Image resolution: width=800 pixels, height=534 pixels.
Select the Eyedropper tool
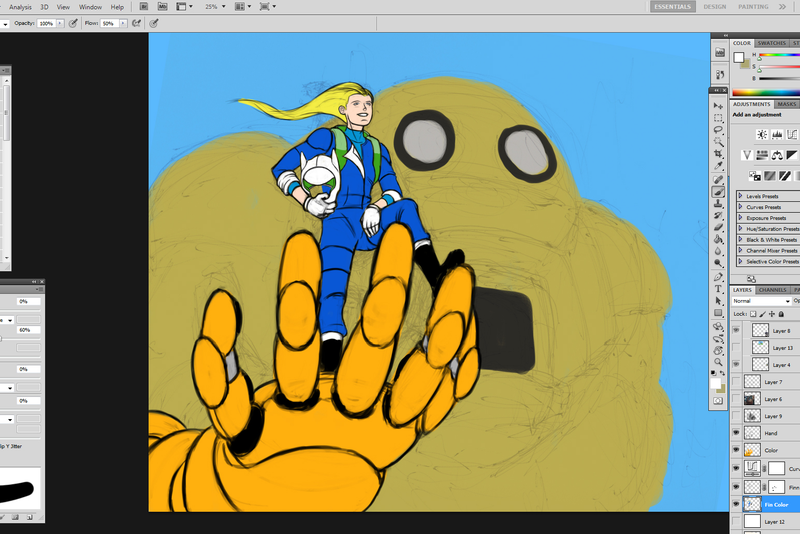click(718, 166)
